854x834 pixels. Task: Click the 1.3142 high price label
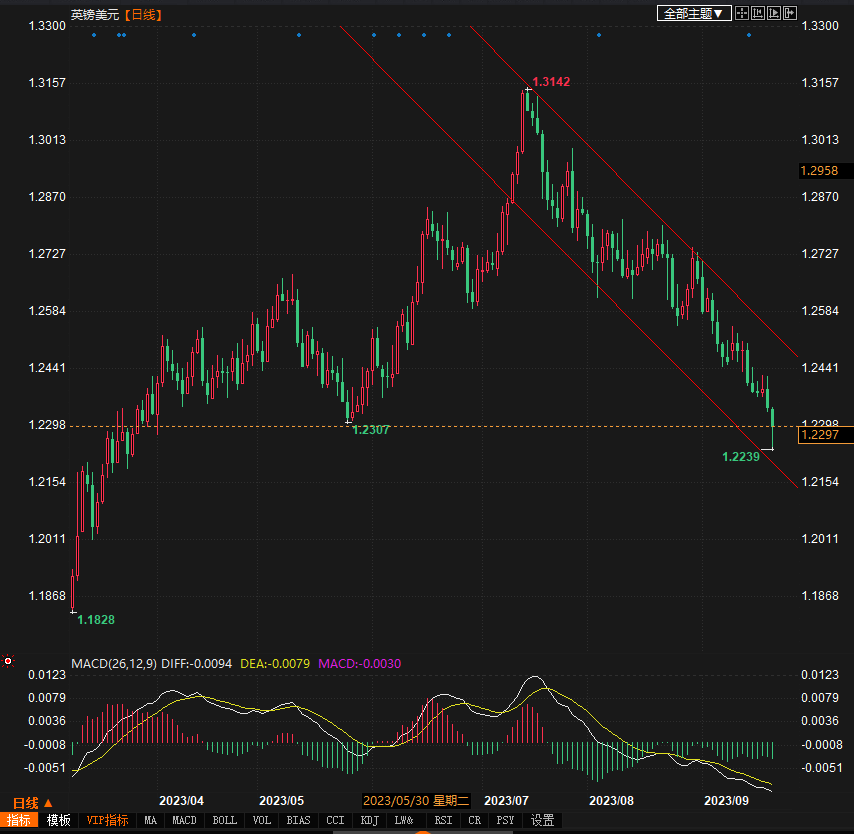[x=551, y=82]
